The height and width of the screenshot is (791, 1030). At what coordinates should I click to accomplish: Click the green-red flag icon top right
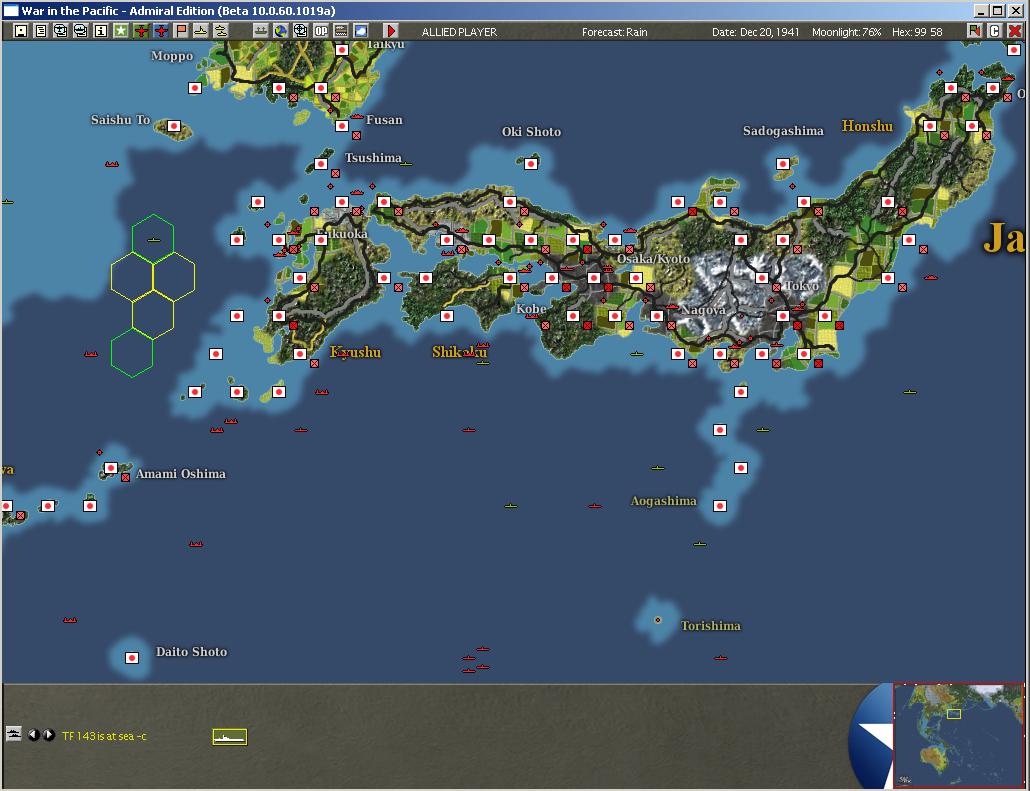[974, 31]
